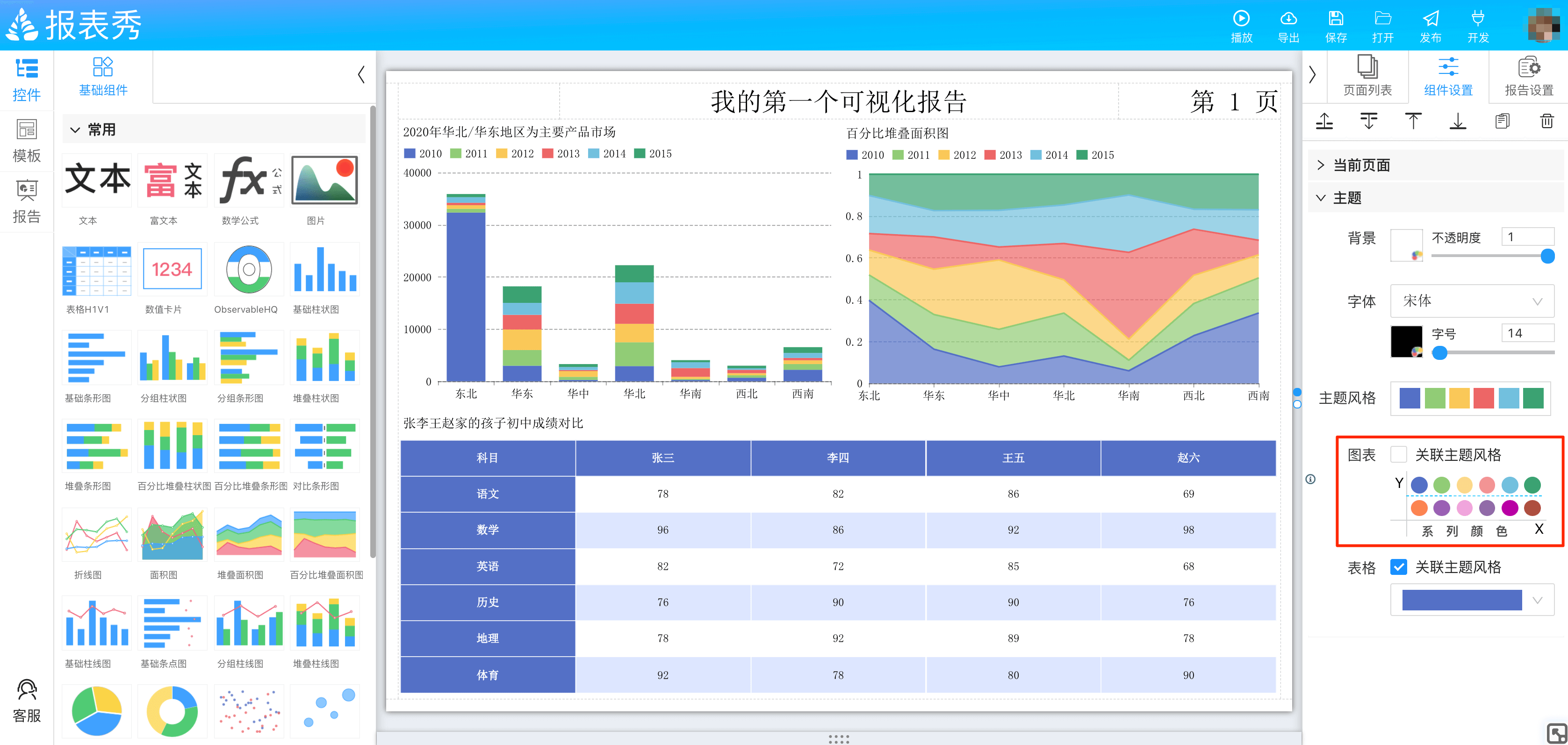This screenshot has height=745, width=1568.
Task: Click the info icon beside the settings panel
Action: tap(1310, 479)
